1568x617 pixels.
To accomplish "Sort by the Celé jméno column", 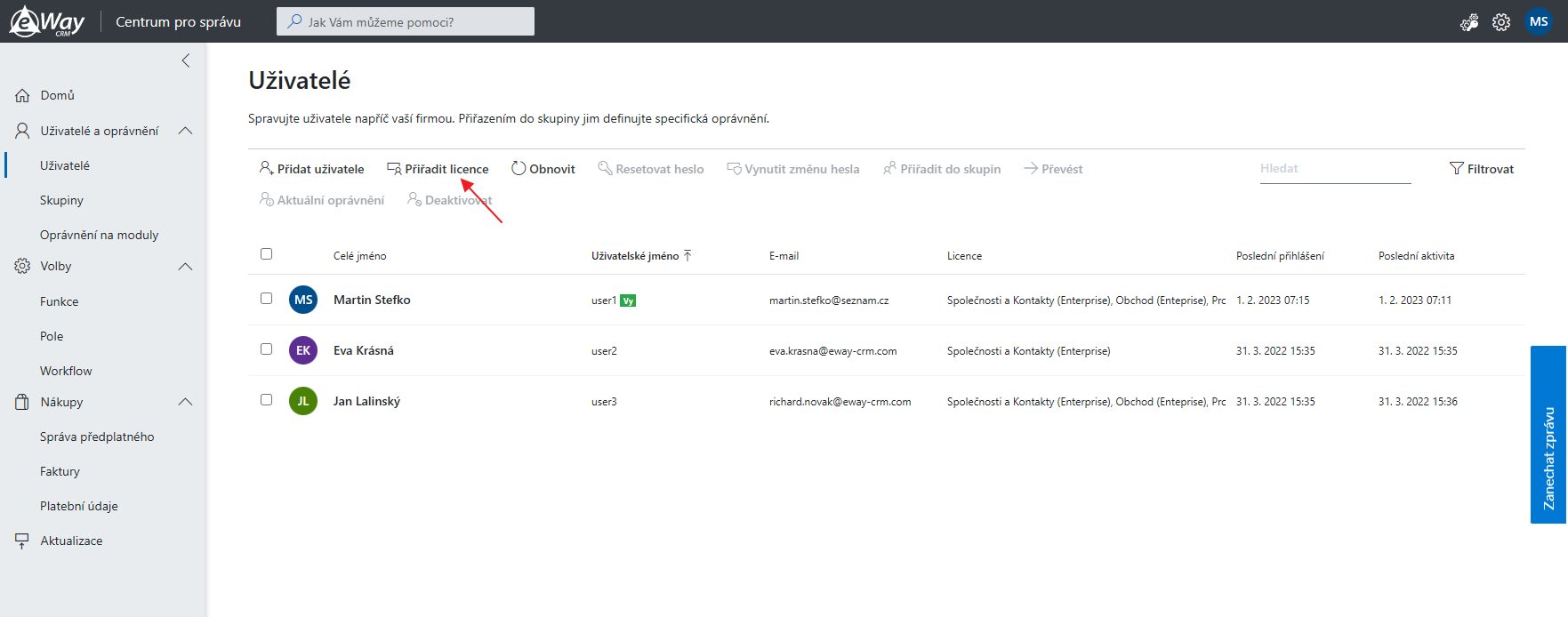I will [359, 256].
